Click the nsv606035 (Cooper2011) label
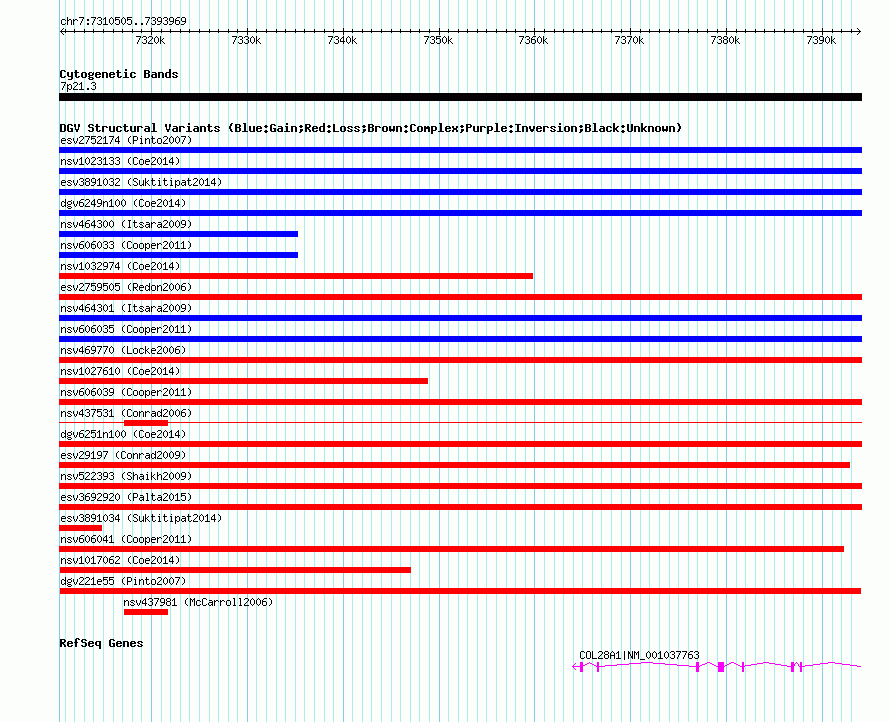890x722 pixels. coord(126,329)
